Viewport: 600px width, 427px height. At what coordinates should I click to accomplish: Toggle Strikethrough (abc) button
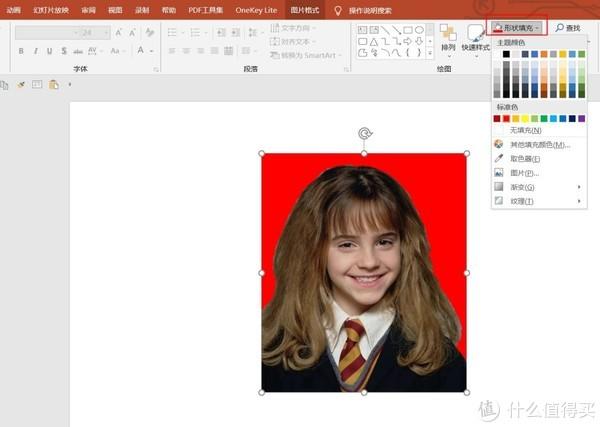coord(78,51)
